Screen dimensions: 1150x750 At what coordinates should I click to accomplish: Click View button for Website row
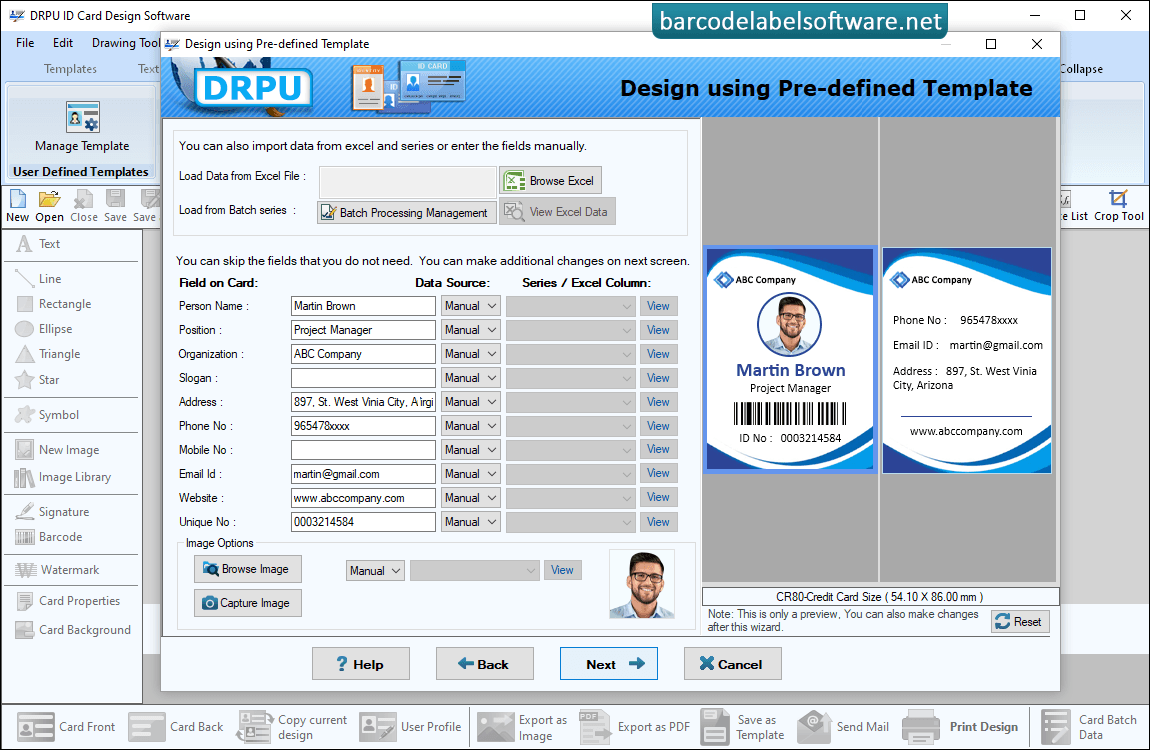(658, 497)
